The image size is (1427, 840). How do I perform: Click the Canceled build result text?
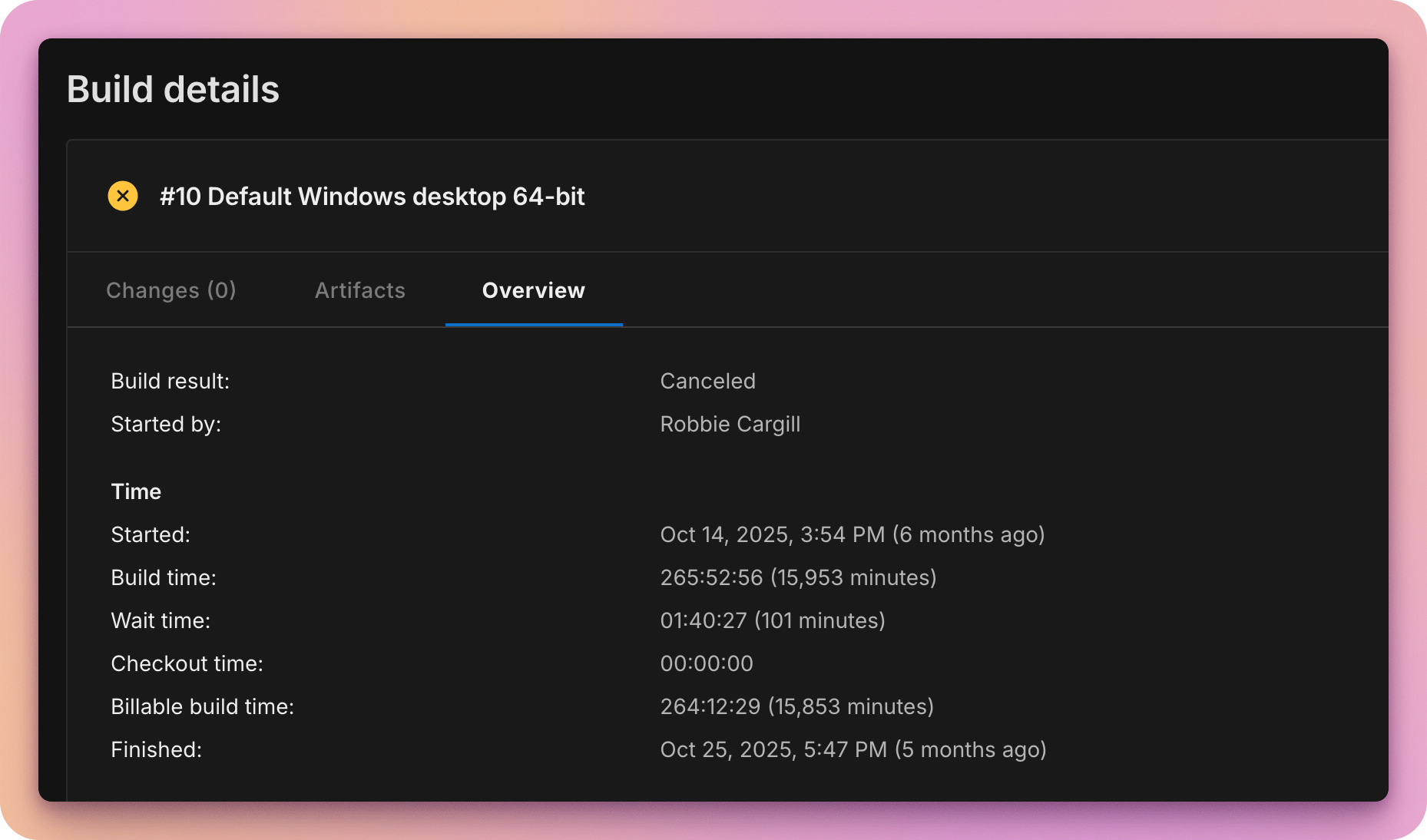[x=707, y=381]
